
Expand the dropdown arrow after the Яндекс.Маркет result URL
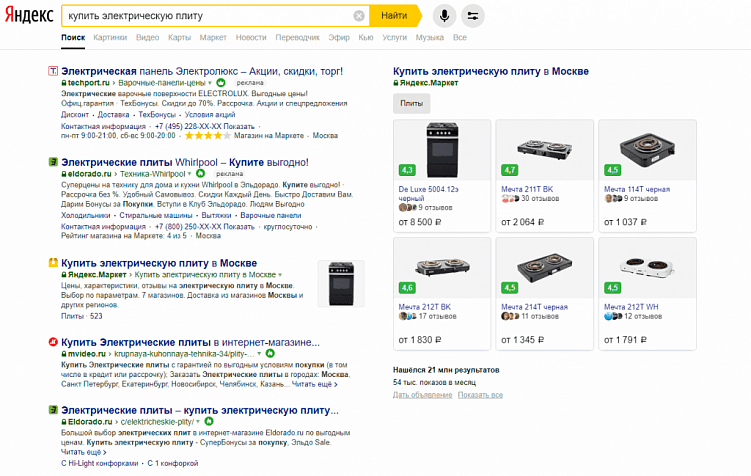pyautogui.click(x=279, y=274)
